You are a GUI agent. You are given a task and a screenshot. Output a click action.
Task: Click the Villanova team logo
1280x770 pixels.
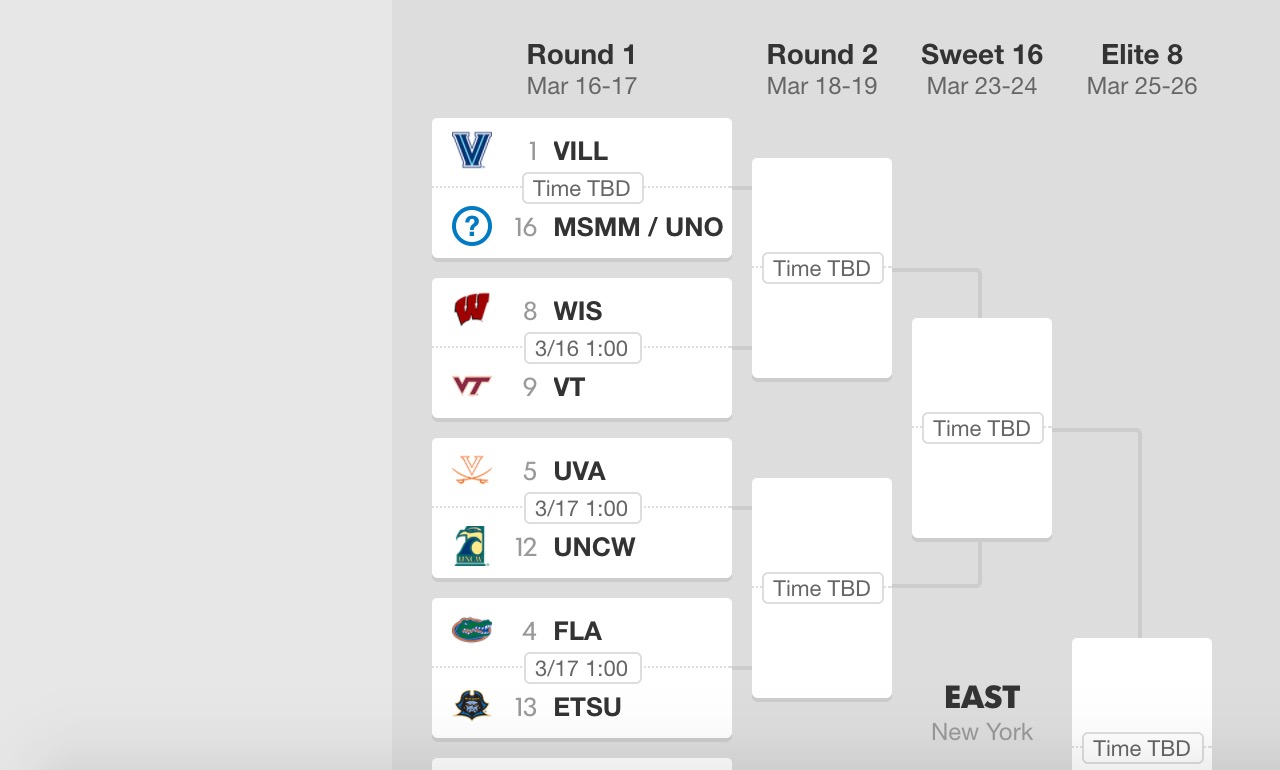click(472, 151)
